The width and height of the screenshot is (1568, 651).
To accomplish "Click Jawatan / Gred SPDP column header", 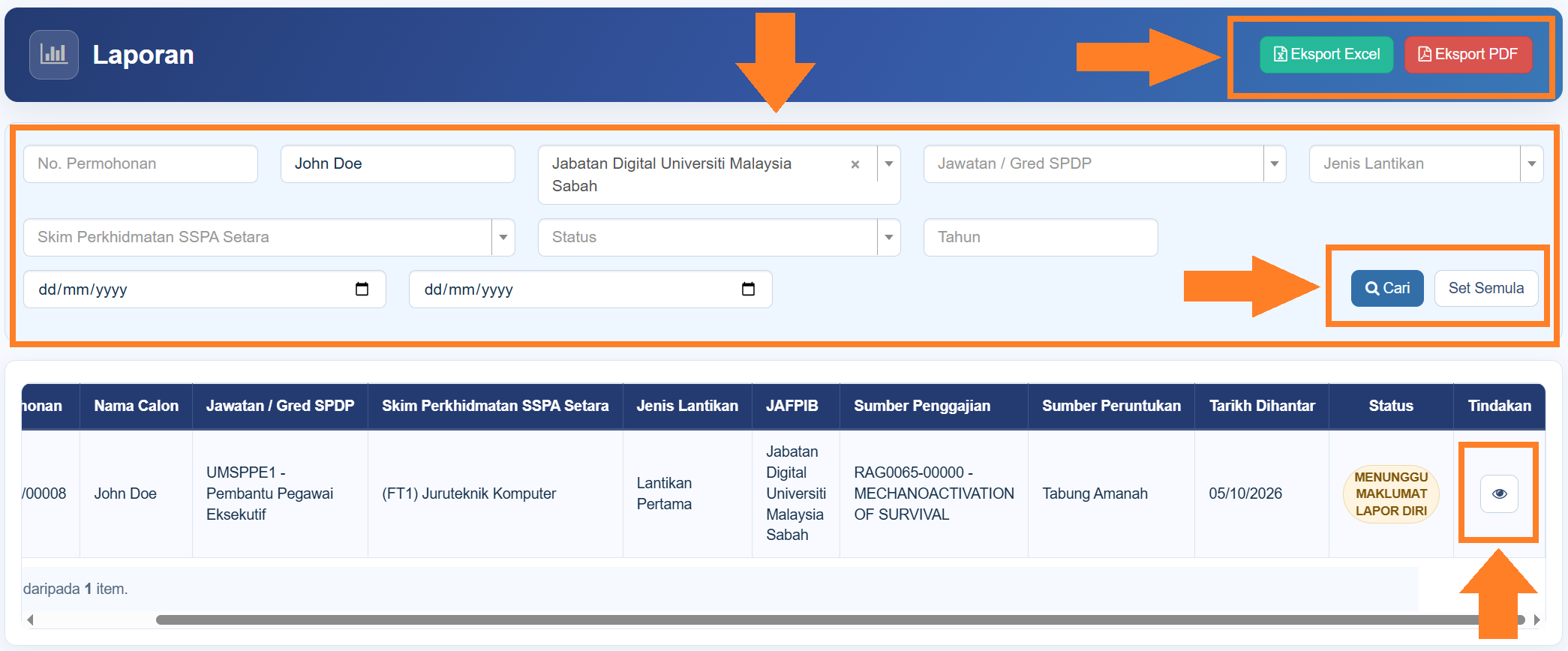I will click(280, 406).
